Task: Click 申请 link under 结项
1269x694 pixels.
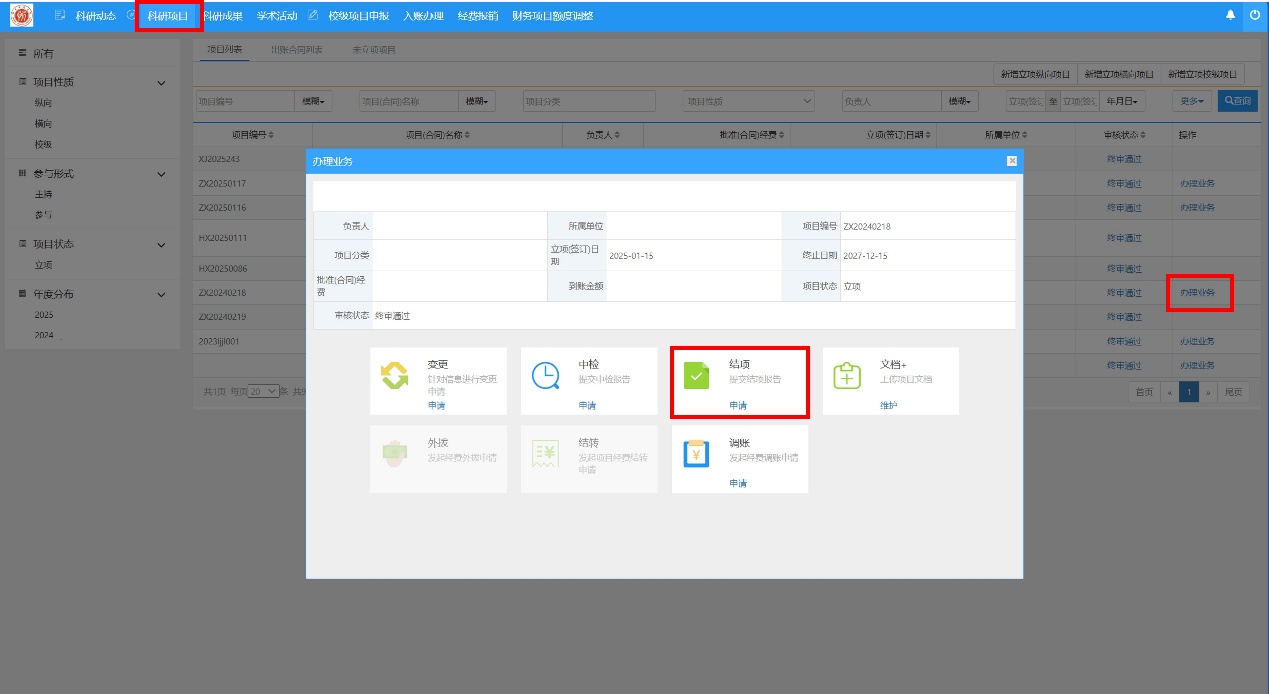Action: tap(738, 405)
